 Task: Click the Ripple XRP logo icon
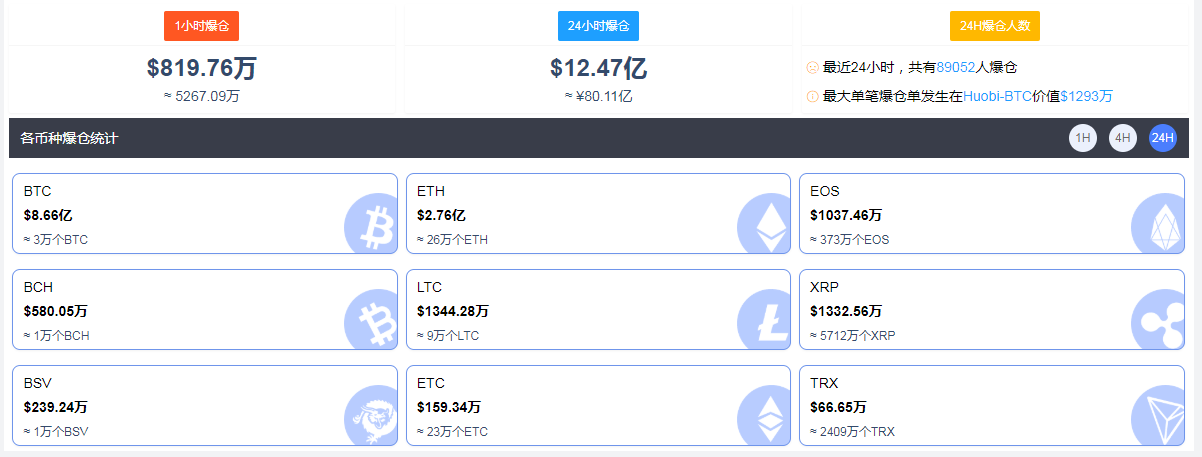point(1158,320)
